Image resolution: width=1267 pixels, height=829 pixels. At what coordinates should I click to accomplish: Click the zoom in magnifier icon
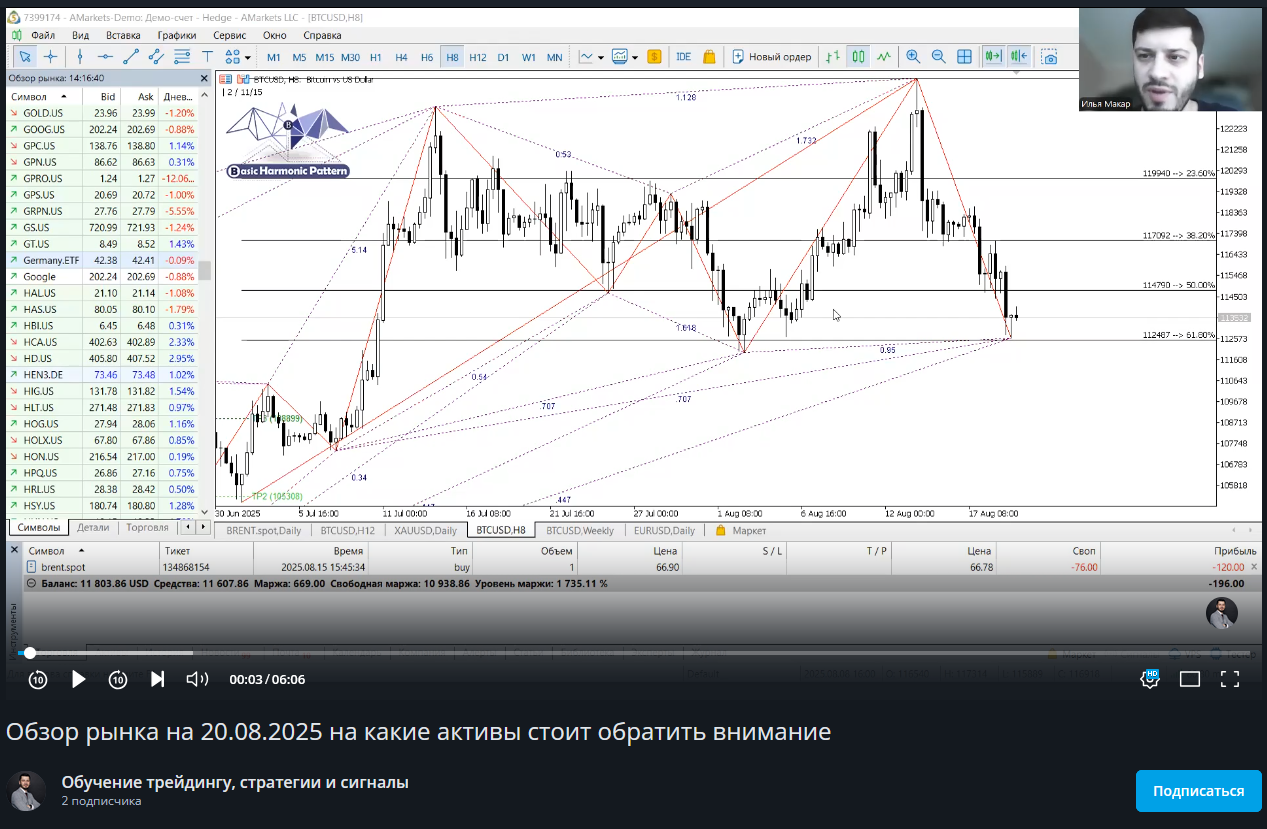click(913, 57)
